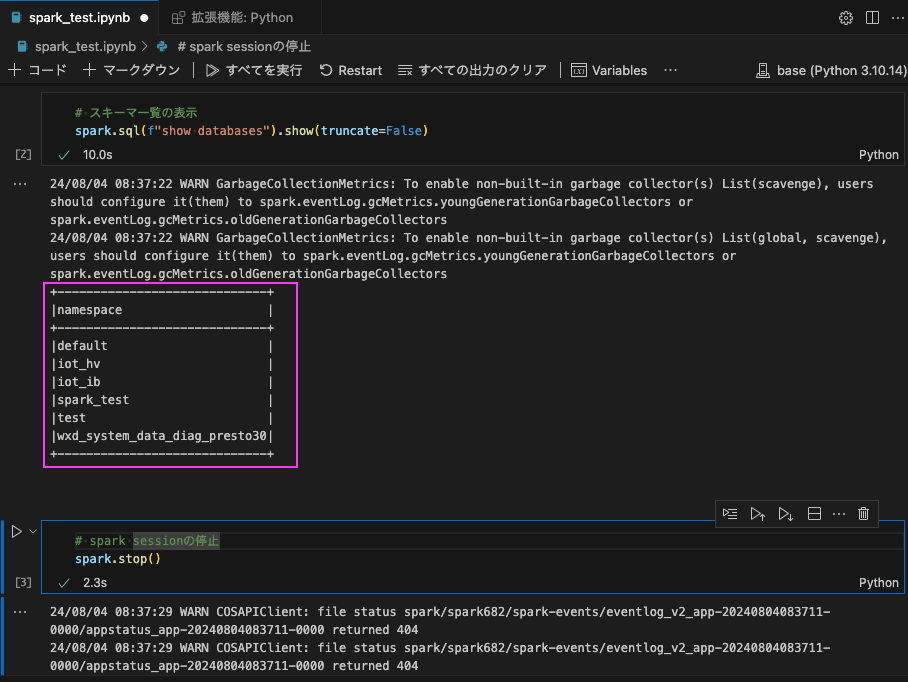Screen dimensions: 908x682
Task: Click the 'default' row in the output table
Action: coord(82,346)
